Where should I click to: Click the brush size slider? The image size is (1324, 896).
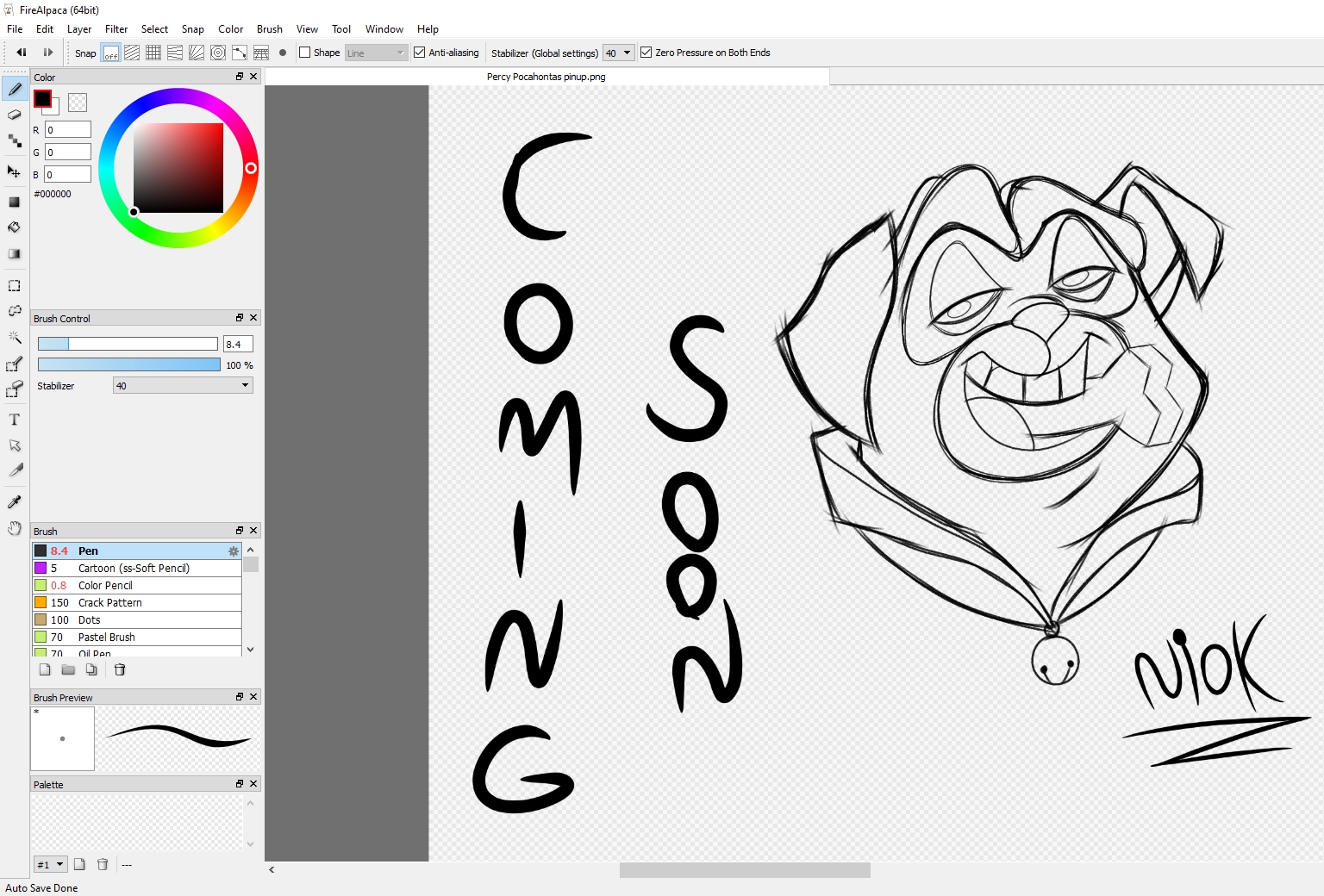(128, 344)
